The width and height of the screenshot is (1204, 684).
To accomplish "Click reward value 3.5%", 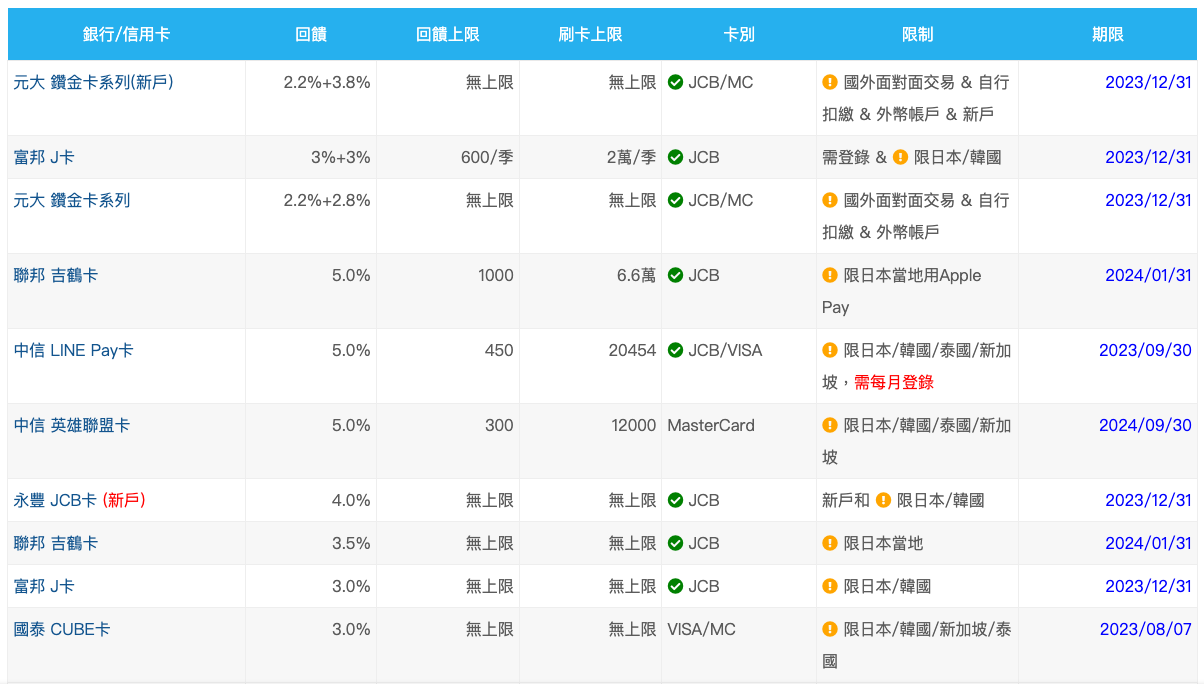I will pos(351,543).
